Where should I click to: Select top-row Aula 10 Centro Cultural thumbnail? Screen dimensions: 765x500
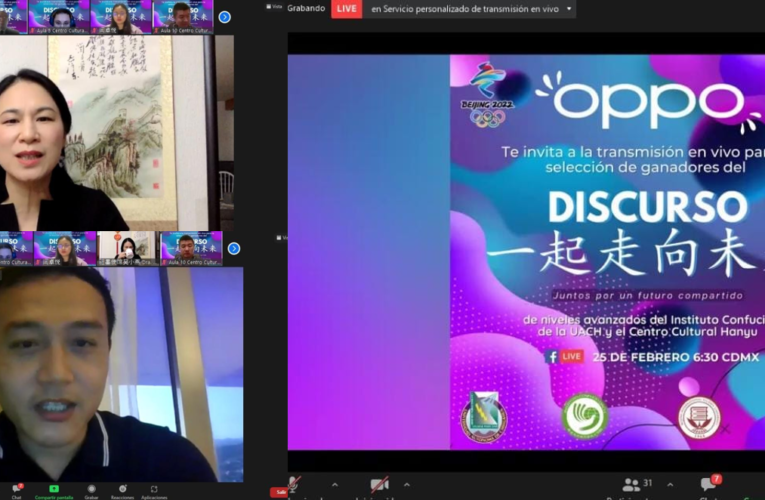[x=183, y=17]
